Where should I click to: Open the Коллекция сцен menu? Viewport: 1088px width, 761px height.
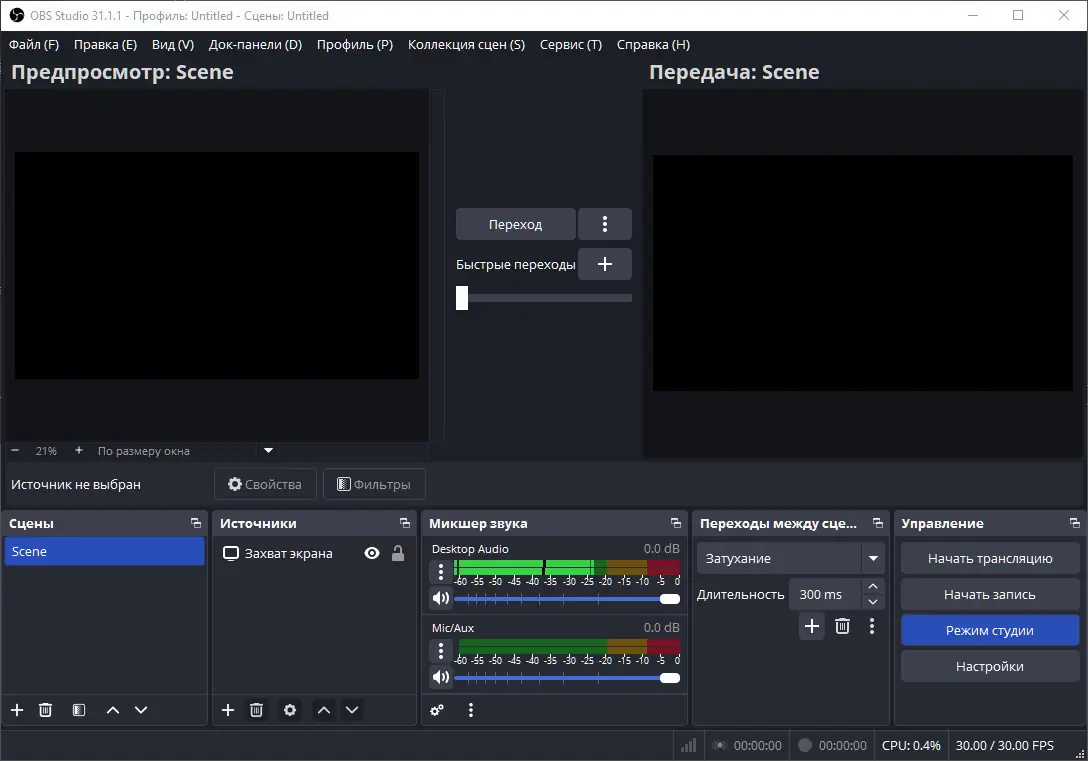[466, 44]
